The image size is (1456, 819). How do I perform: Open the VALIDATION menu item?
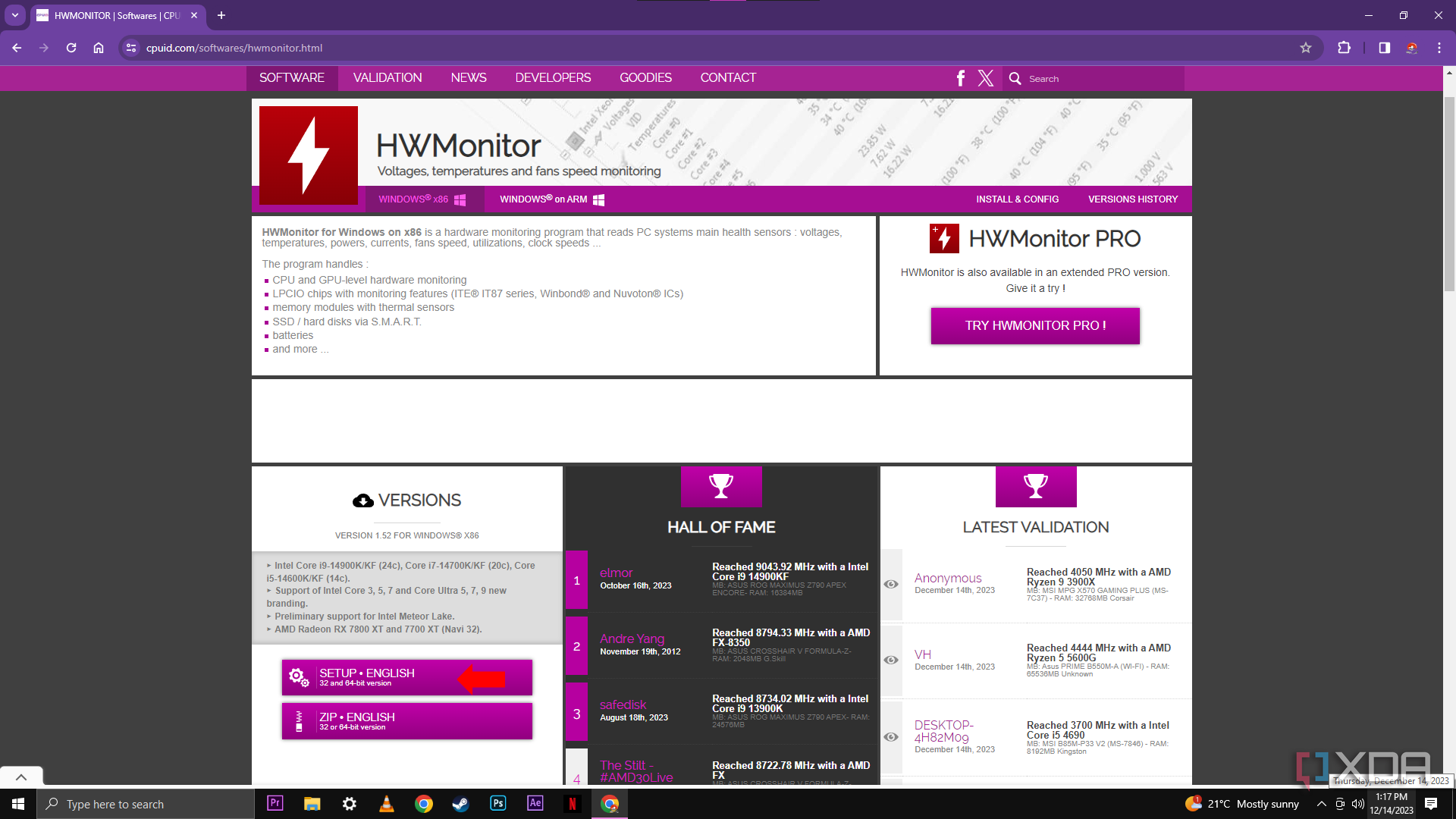(x=388, y=78)
